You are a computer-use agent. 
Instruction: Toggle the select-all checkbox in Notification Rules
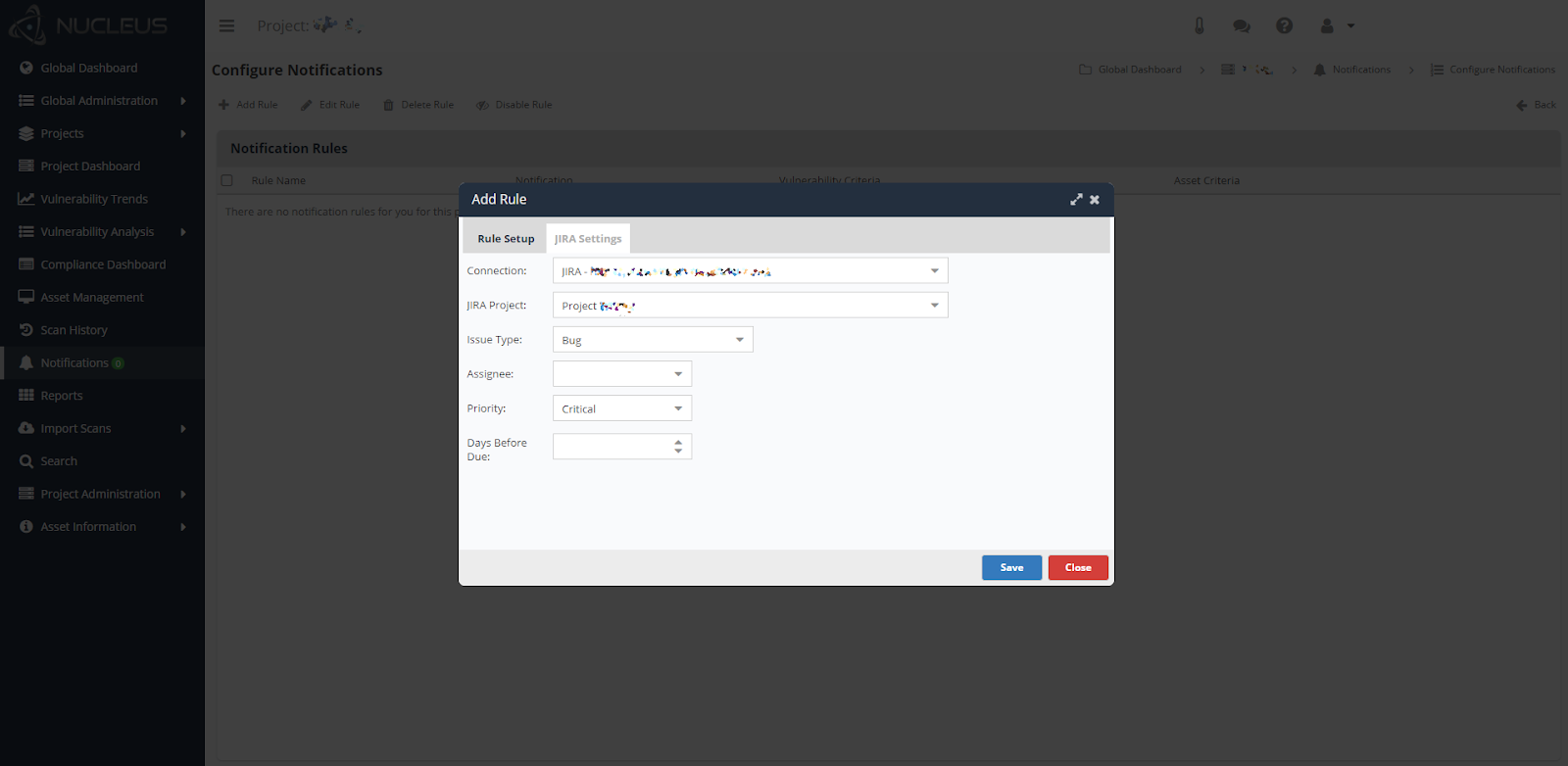227,180
